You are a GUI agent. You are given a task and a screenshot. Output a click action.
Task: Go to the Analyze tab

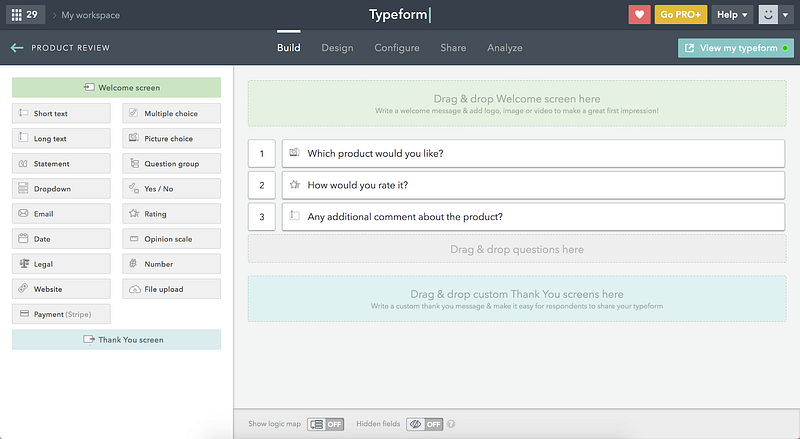click(505, 47)
